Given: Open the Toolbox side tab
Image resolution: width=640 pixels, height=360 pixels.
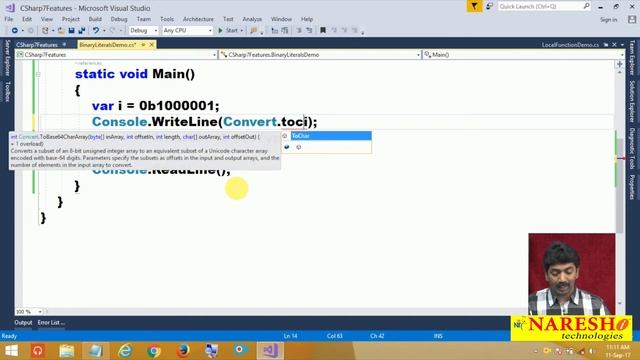Looking at the screenshot, I should 7,91.
